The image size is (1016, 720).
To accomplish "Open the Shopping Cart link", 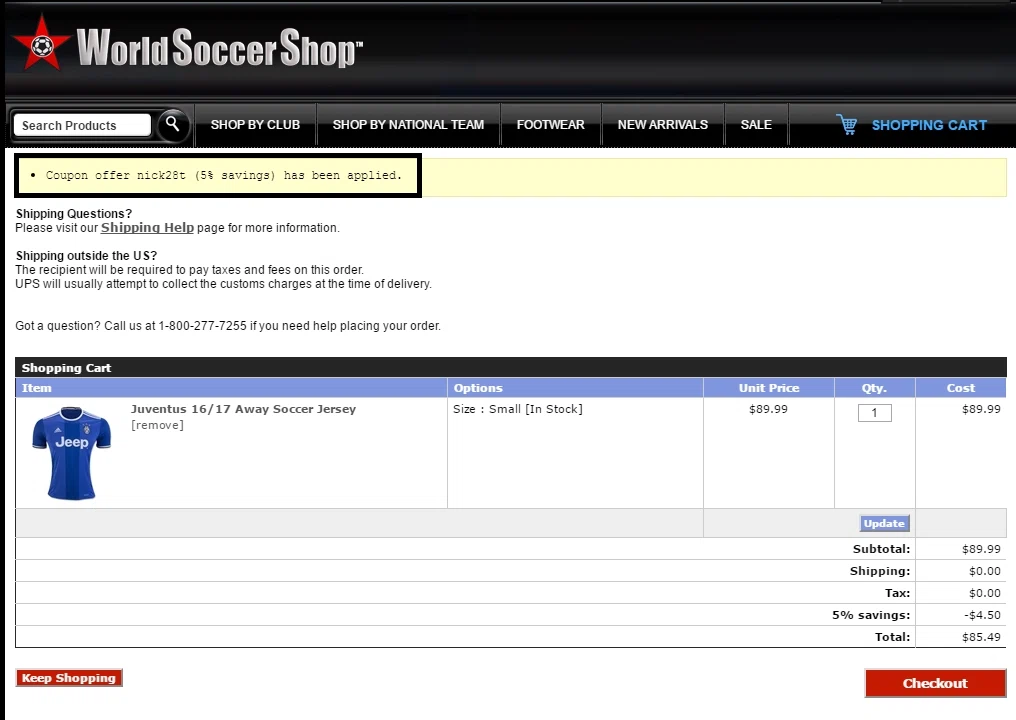I will pos(929,125).
